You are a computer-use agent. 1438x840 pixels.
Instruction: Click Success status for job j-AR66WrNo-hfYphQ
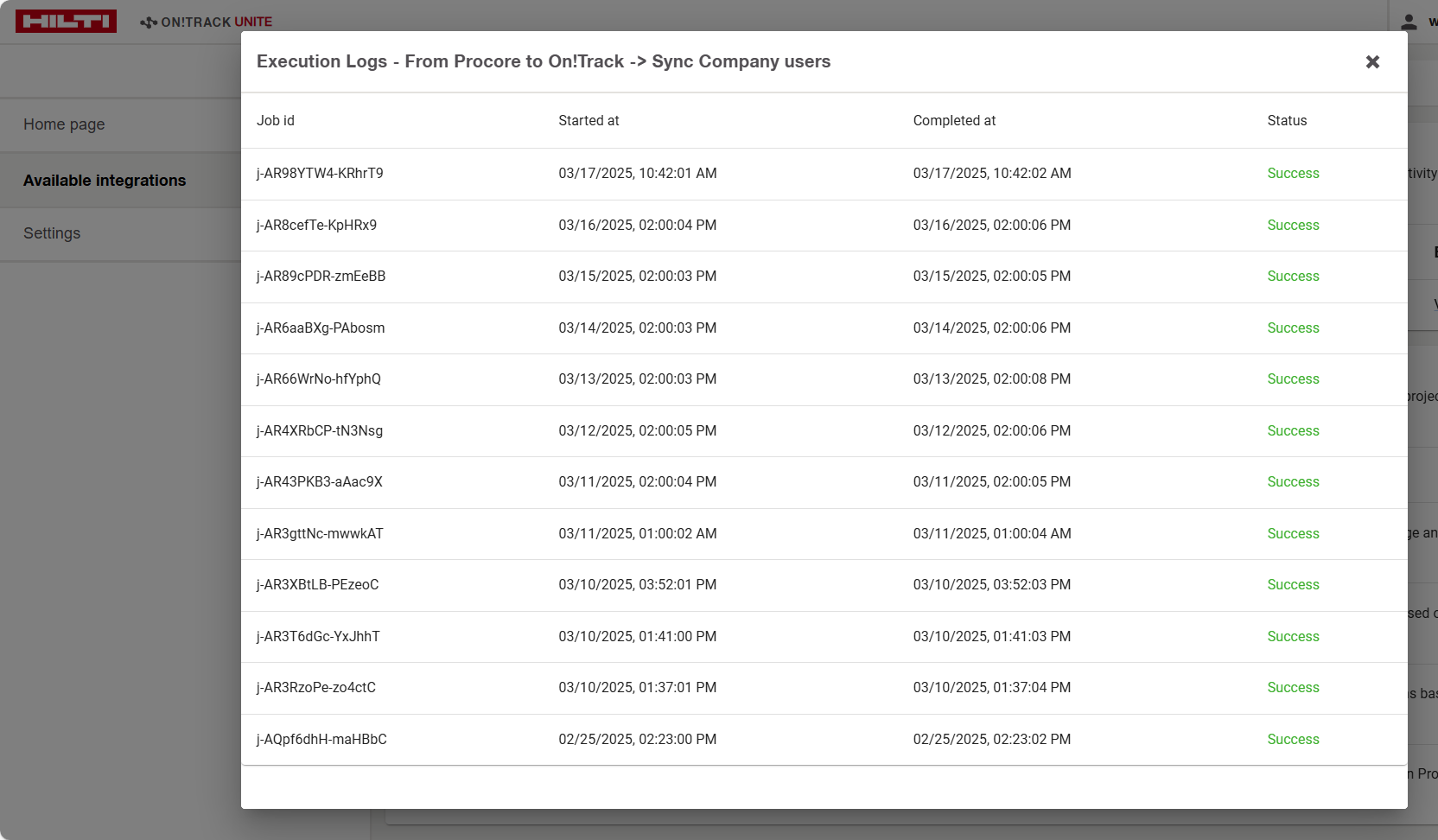pyautogui.click(x=1293, y=379)
